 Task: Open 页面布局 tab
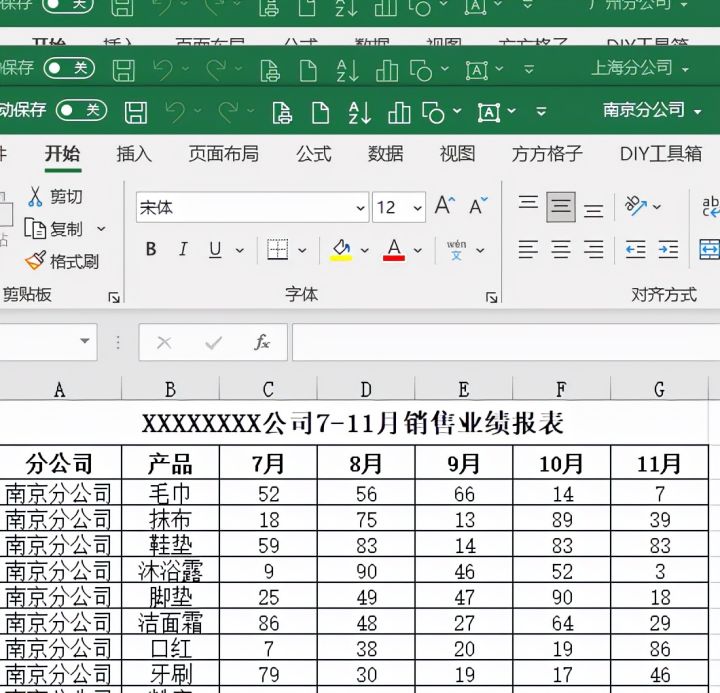coord(224,154)
